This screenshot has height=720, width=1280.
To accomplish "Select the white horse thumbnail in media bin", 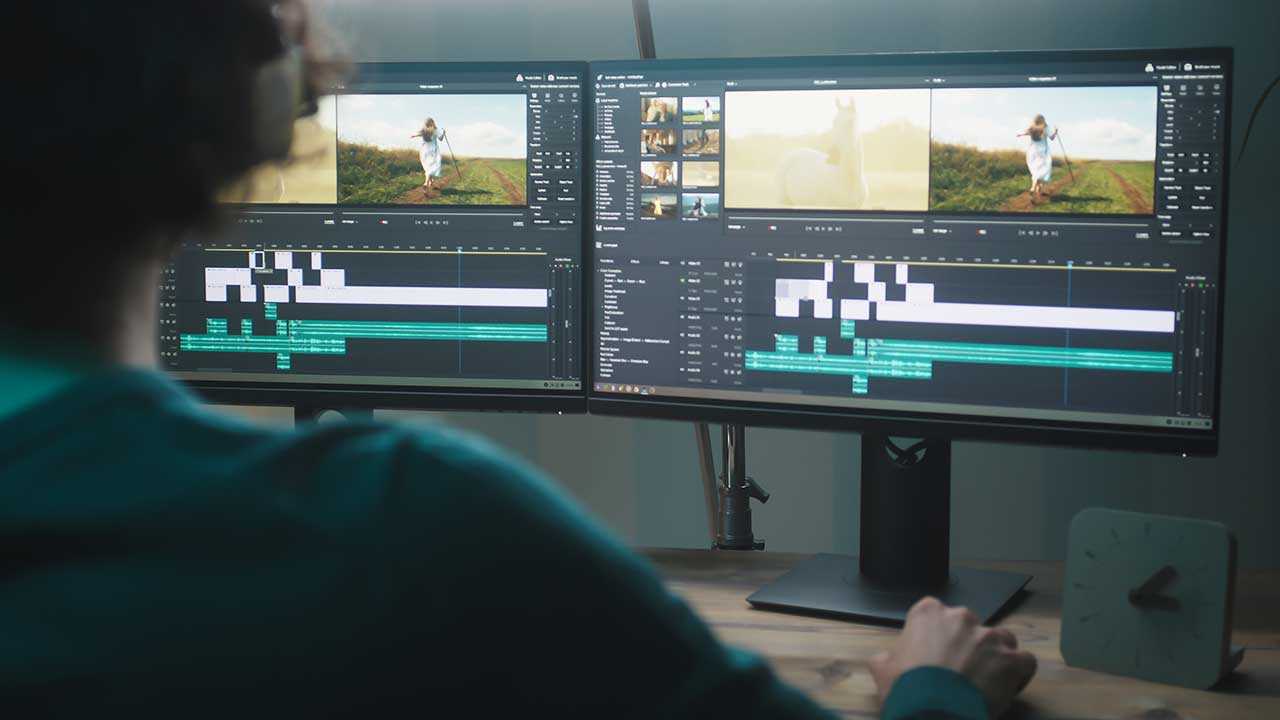I will (x=700, y=174).
